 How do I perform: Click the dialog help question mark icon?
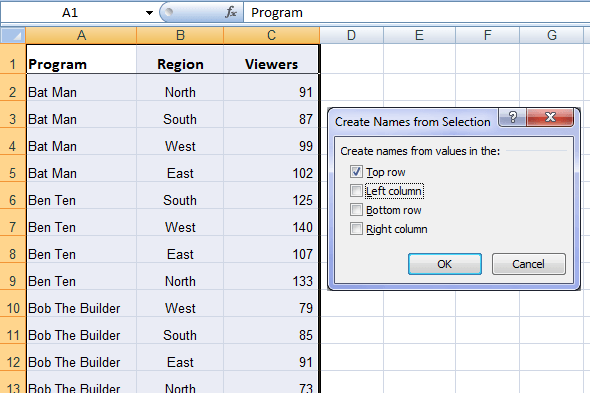(512, 117)
